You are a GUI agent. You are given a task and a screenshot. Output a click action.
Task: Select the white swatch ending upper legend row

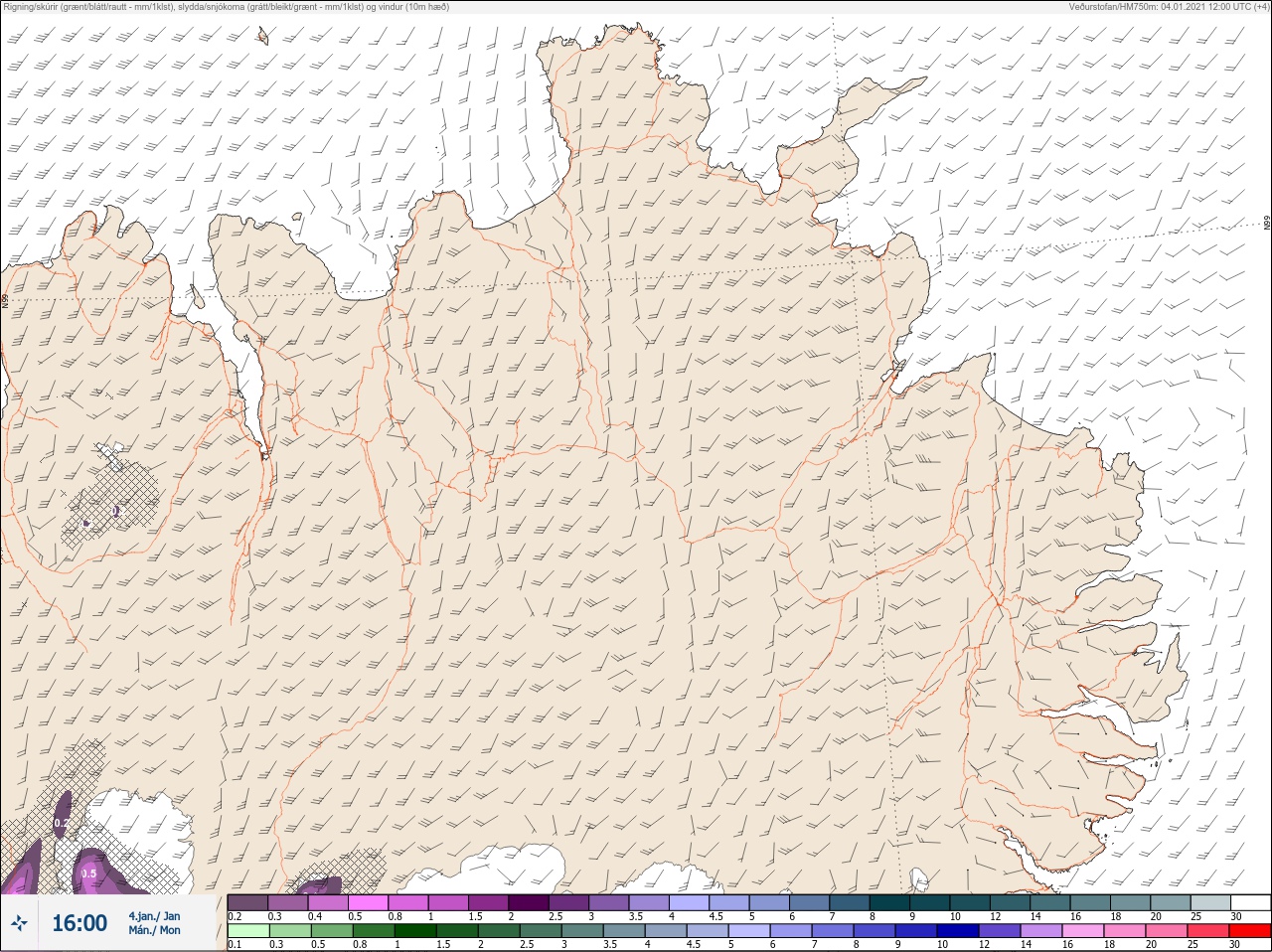pos(1250,902)
